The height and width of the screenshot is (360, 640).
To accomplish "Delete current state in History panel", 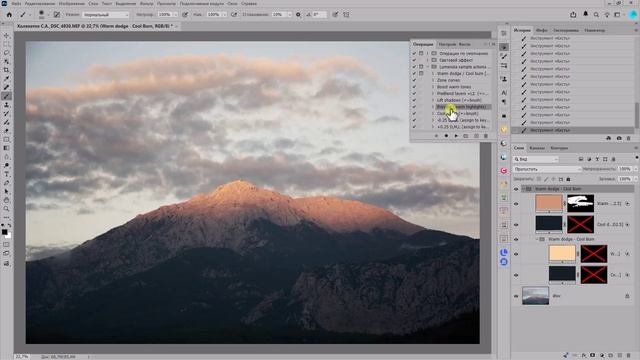I will [629, 138].
